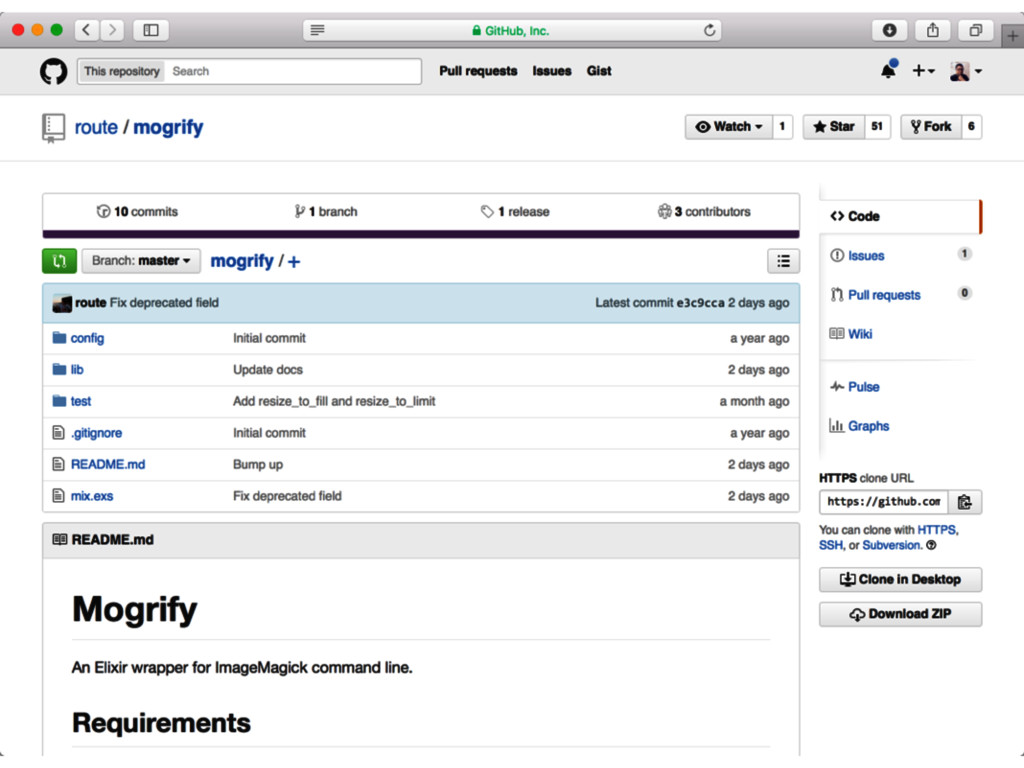Open the clone help question mark icon

point(931,545)
